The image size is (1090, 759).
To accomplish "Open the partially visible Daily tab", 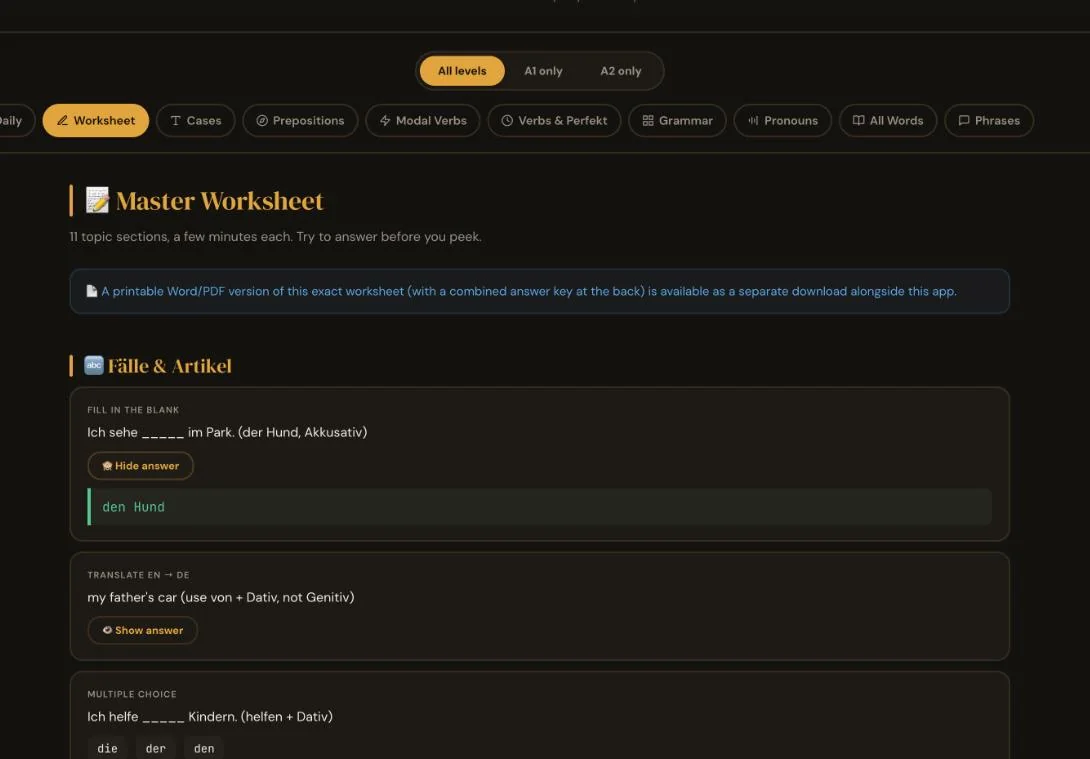I will 14,121.
